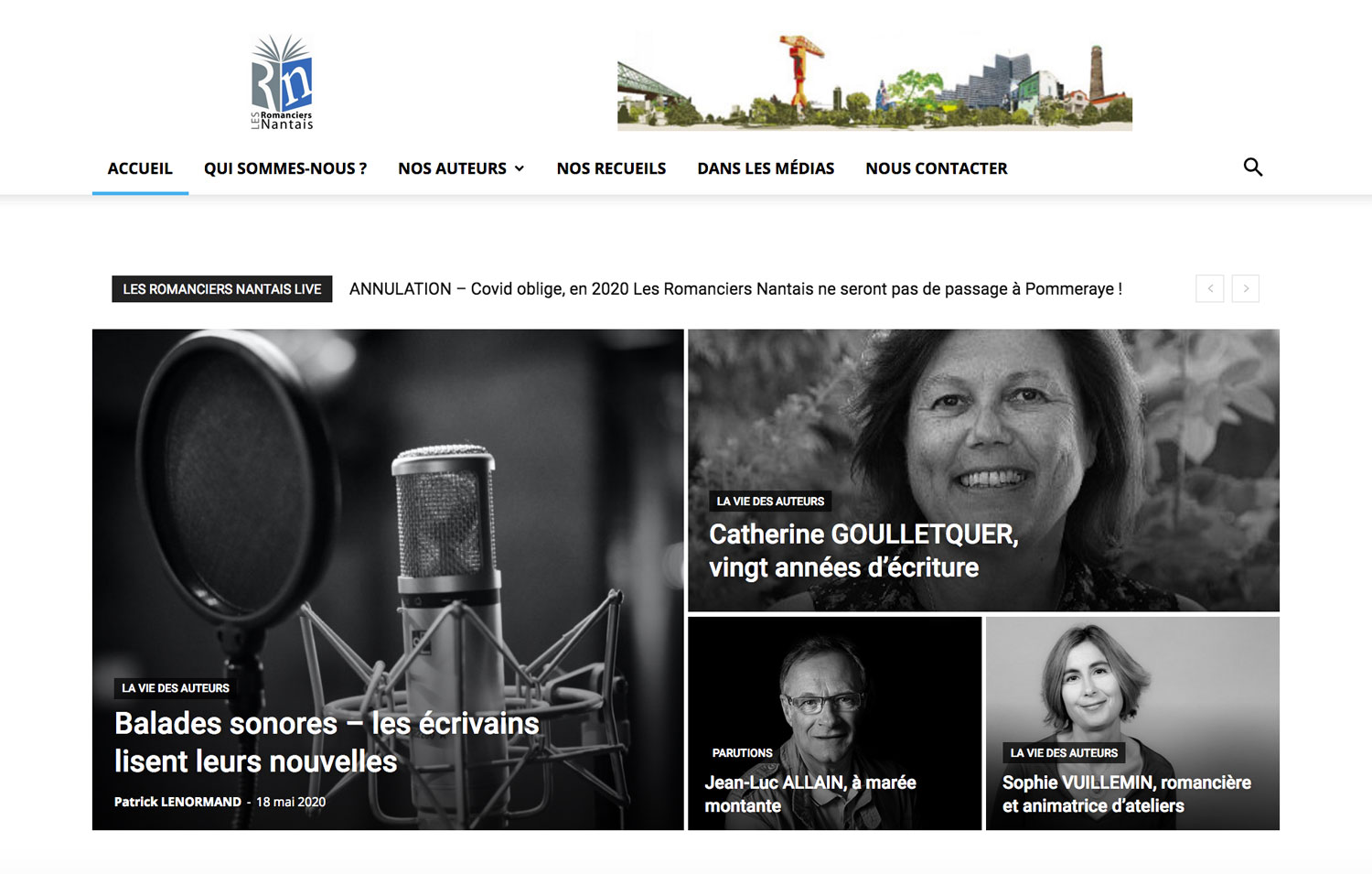The width and height of the screenshot is (1372, 874).
Task: Go to the Accueil menu item
Action: (x=140, y=168)
